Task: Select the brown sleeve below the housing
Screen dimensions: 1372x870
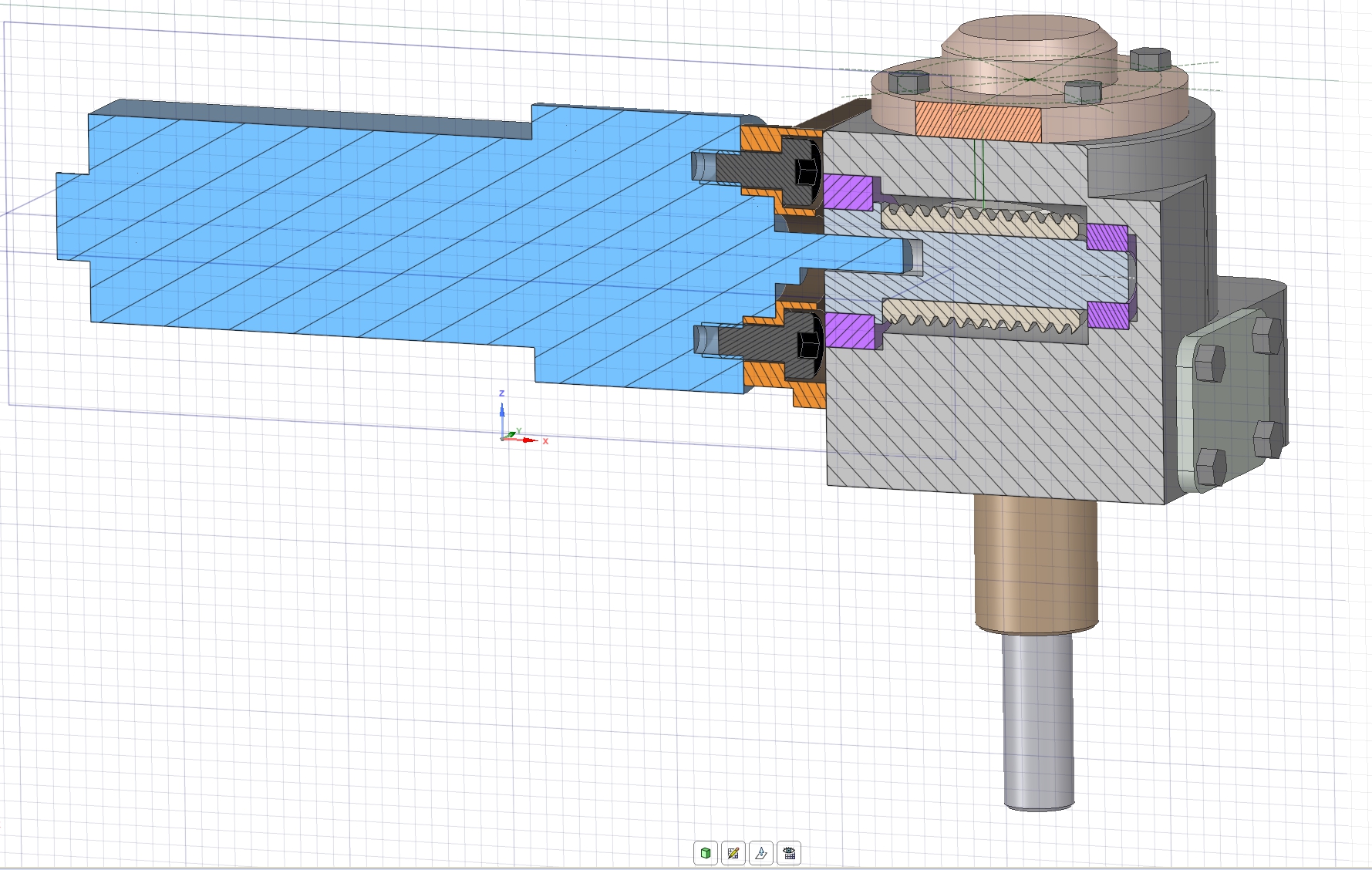Action: (x=1036, y=563)
